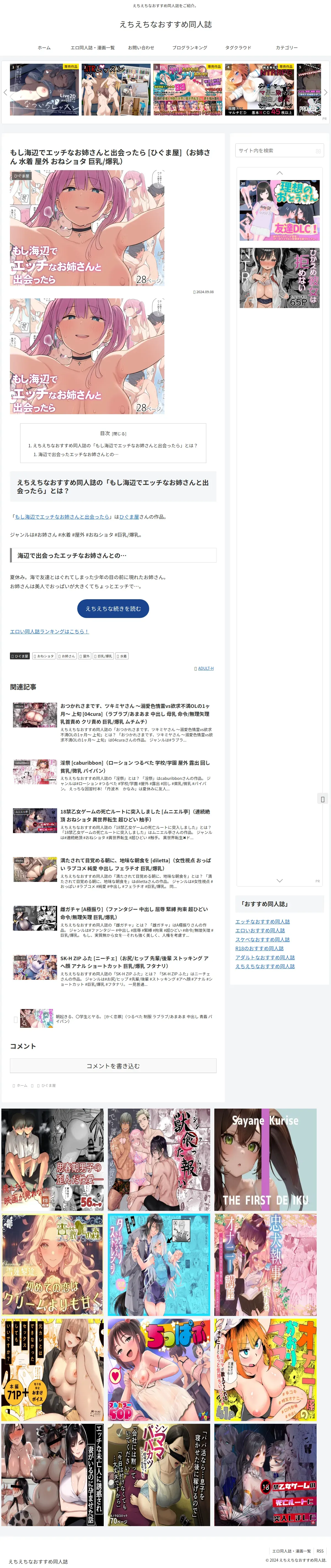Image resolution: width=331 pixels, height=1568 pixels.
Task: Click the carousel next arrow
Action: tap(325, 93)
